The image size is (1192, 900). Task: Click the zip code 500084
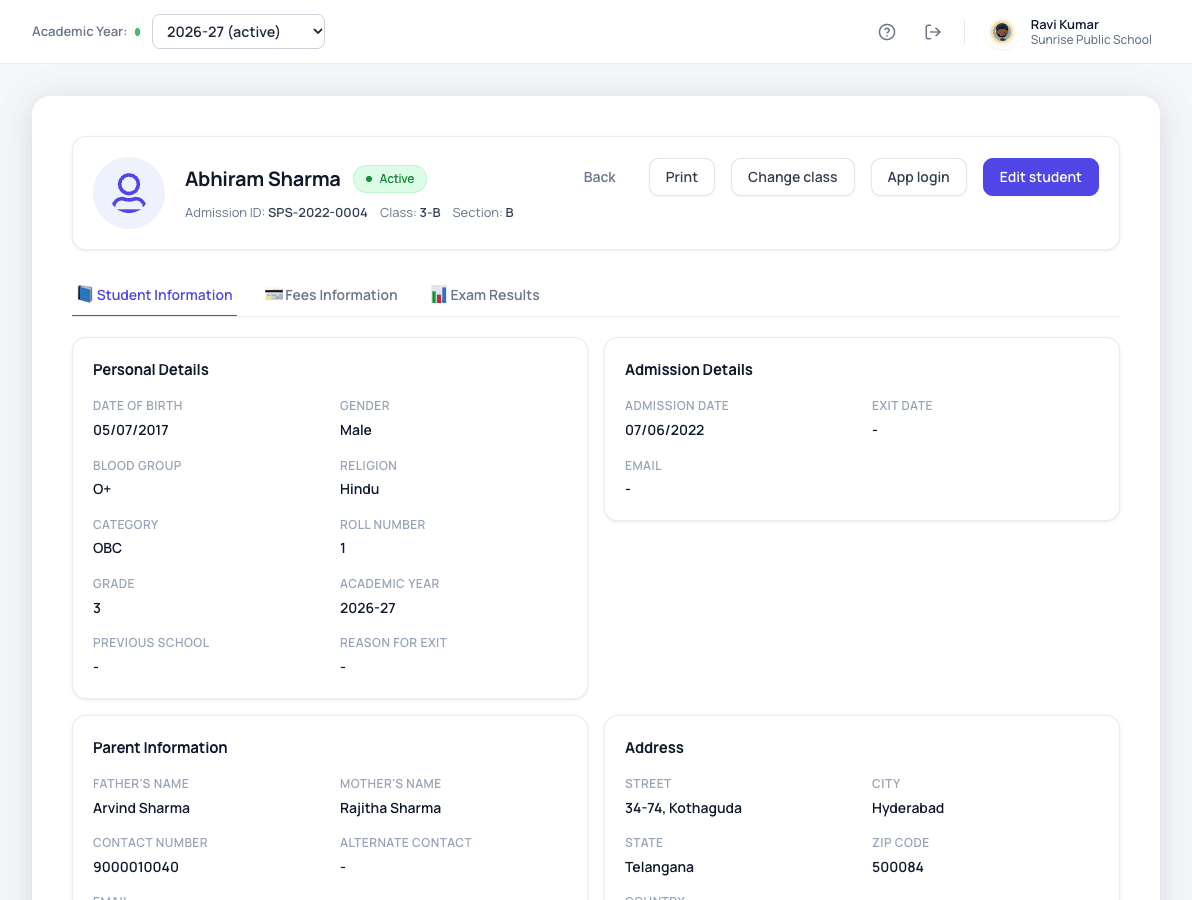[x=898, y=867]
